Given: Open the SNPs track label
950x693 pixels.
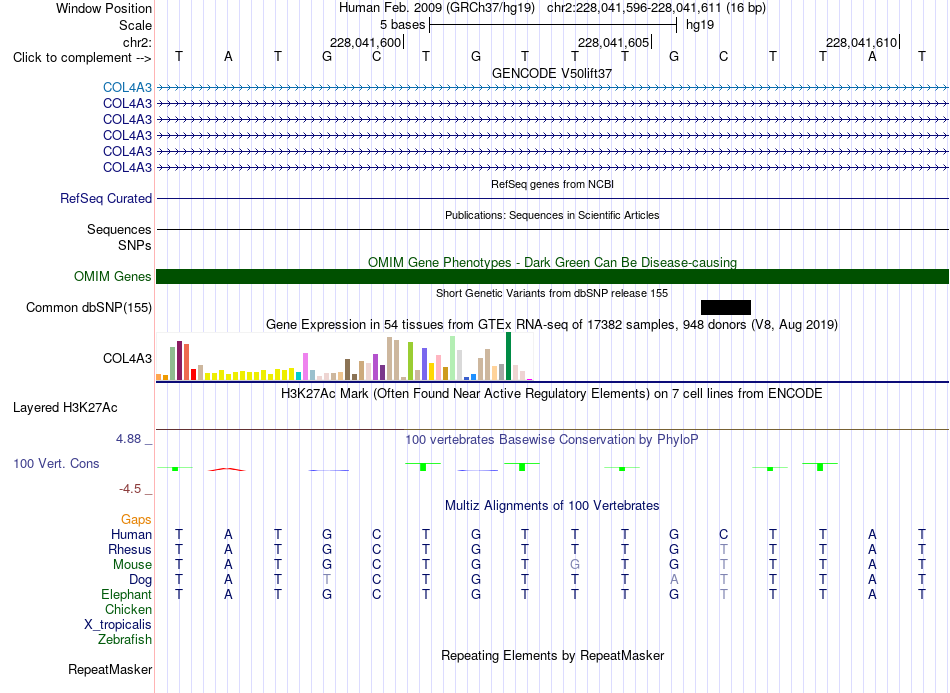Looking at the screenshot, I should click(135, 246).
